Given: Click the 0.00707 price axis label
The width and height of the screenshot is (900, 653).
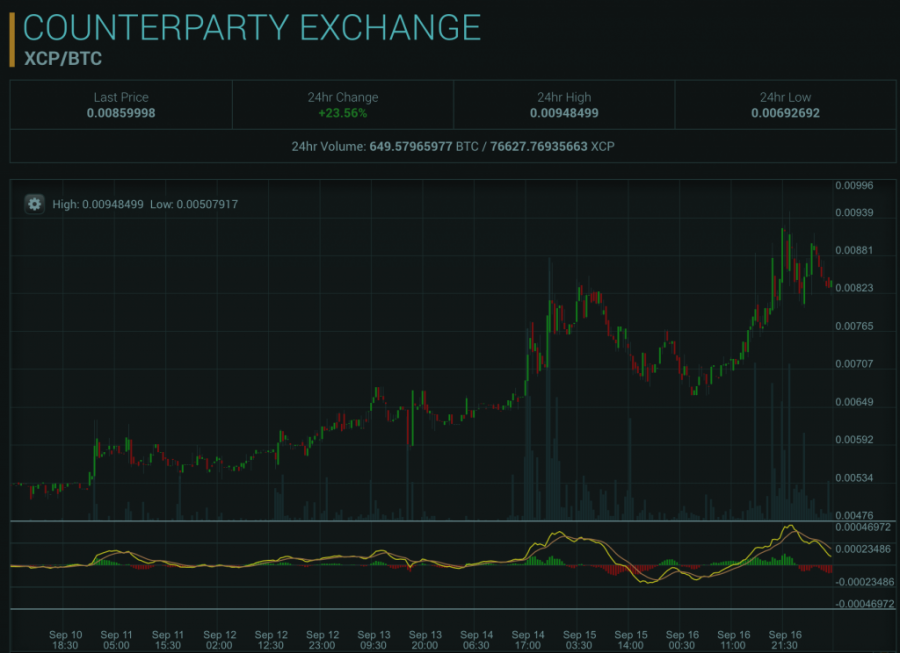Looking at the screenshot, I should [x=854, y=364].
